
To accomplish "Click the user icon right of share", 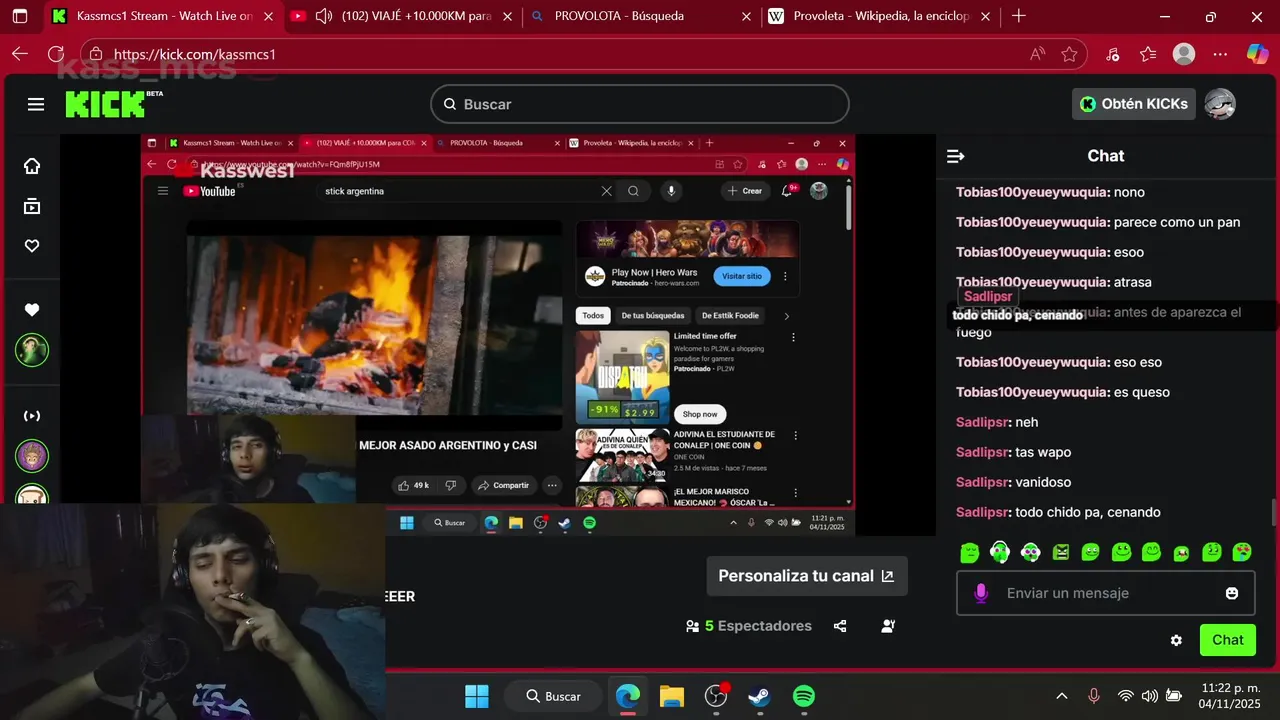I will 888,626.
